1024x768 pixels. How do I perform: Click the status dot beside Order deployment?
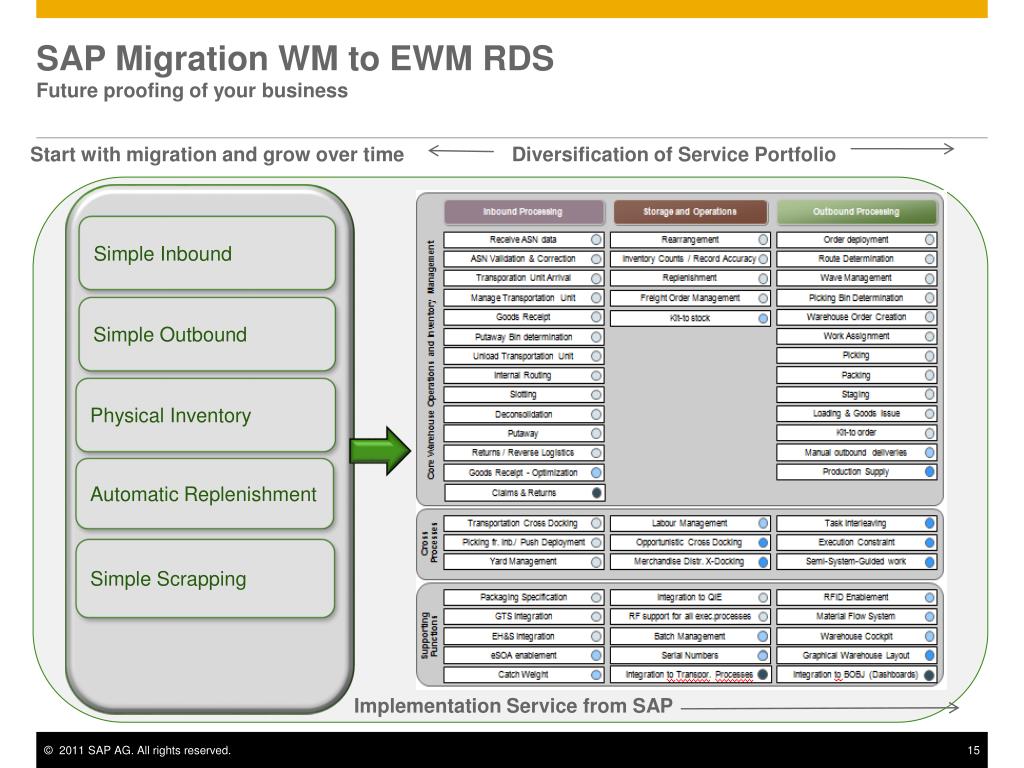click(x=930, y=240)
